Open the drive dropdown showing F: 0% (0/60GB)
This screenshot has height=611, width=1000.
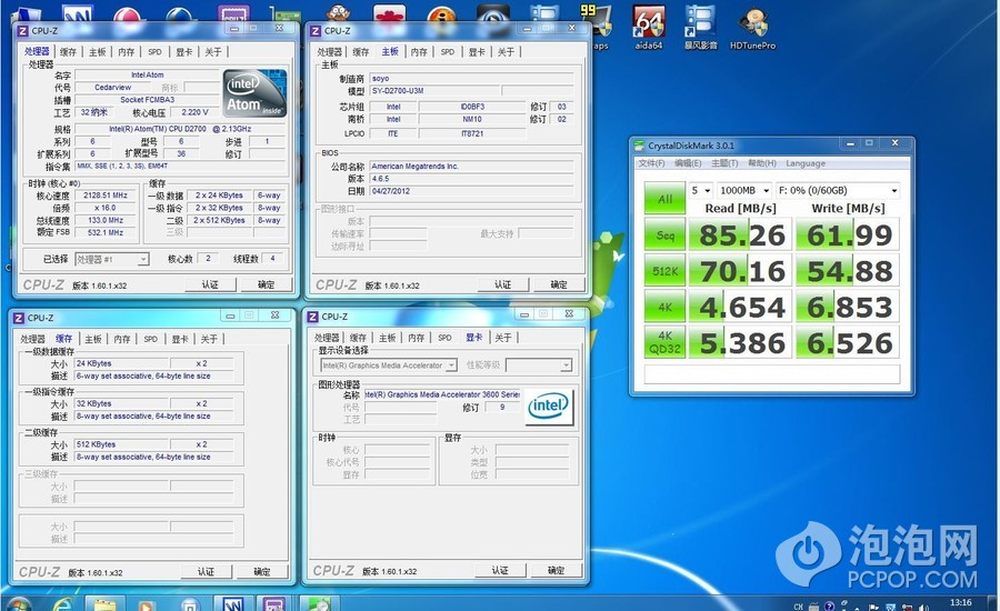tap(838, 190)
